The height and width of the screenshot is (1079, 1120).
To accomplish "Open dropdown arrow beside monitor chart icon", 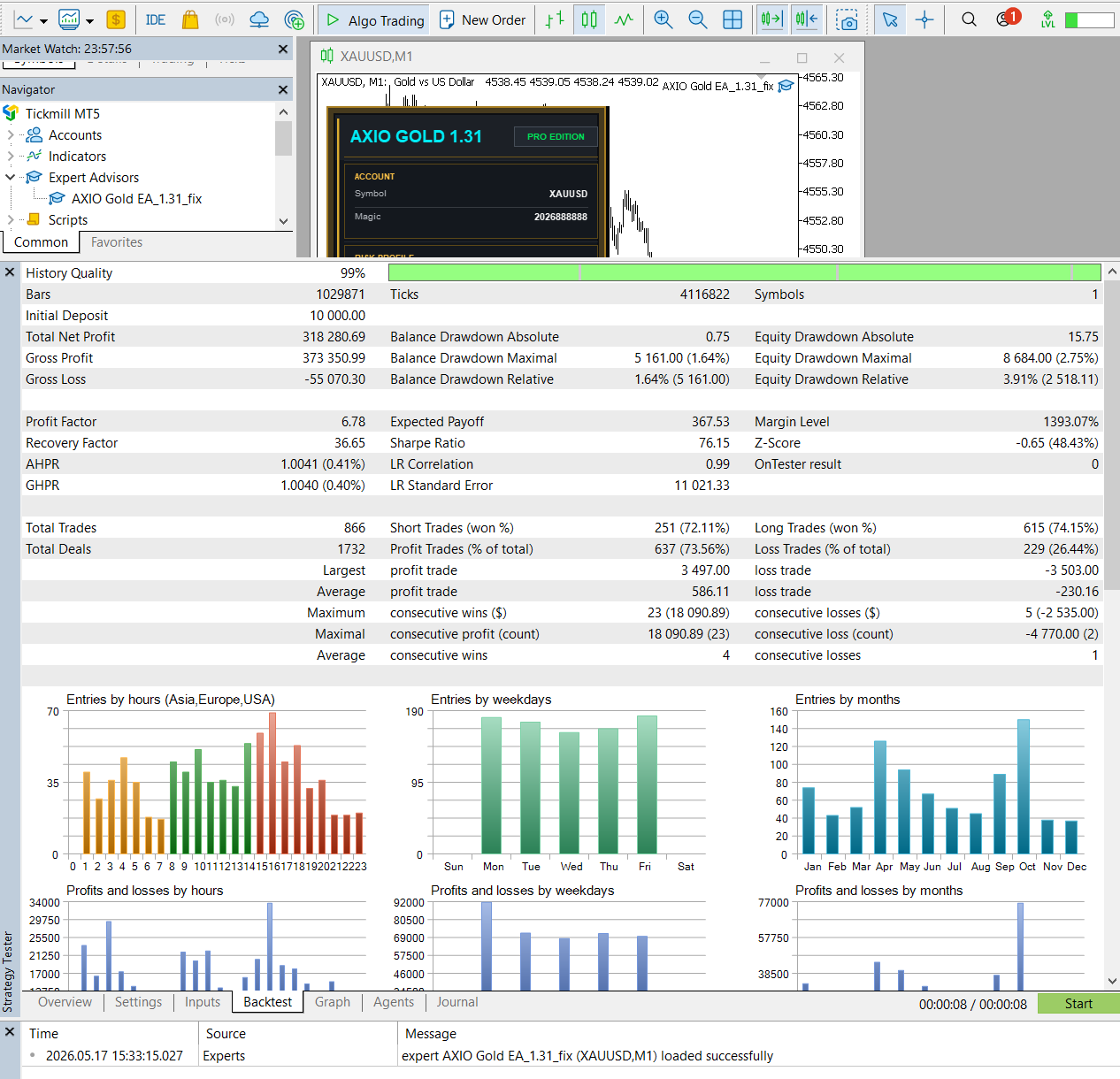I will coord(89,20).
